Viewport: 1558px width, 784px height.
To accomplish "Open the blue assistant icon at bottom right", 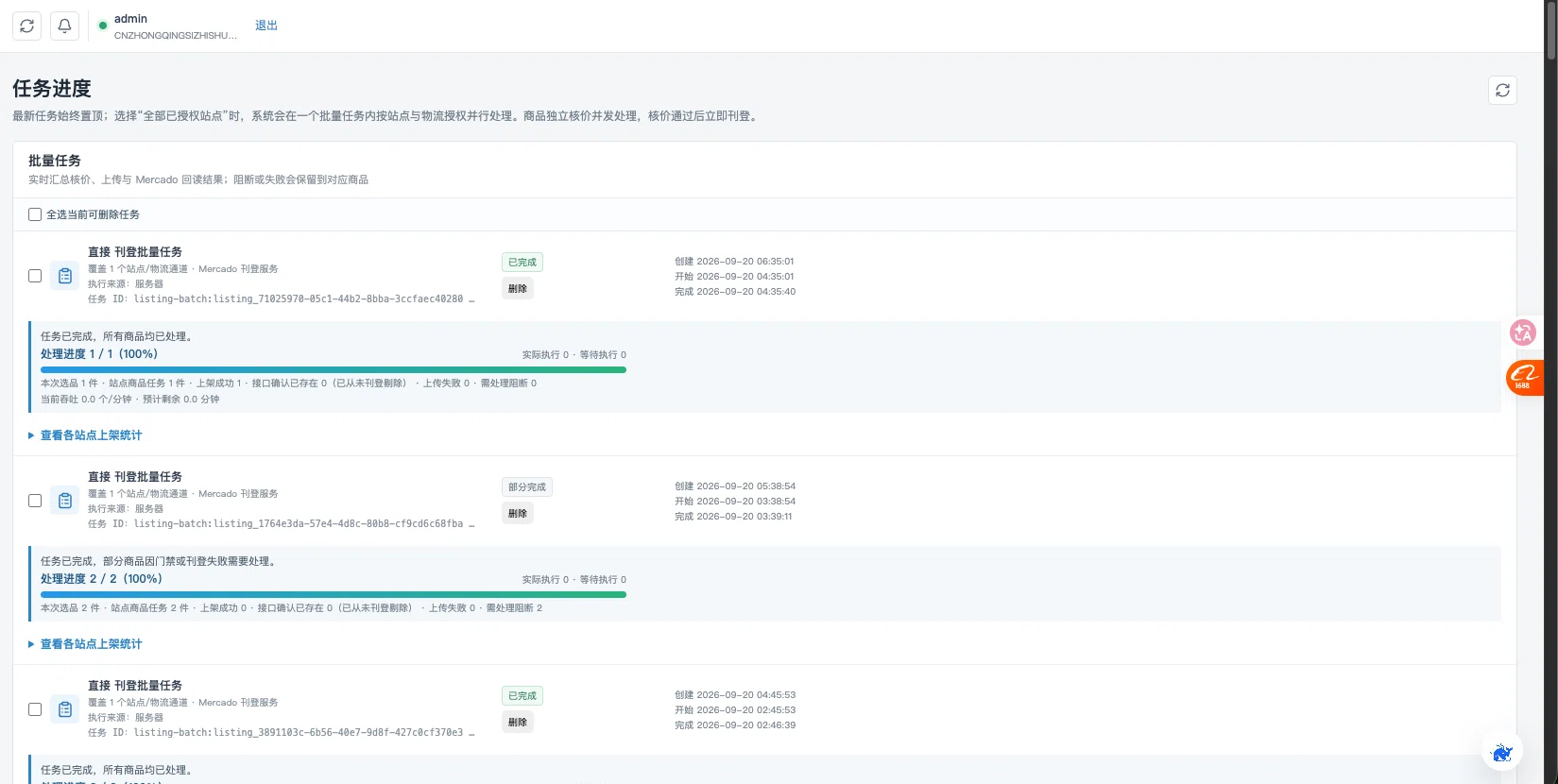I will [x=1502, y=753].
